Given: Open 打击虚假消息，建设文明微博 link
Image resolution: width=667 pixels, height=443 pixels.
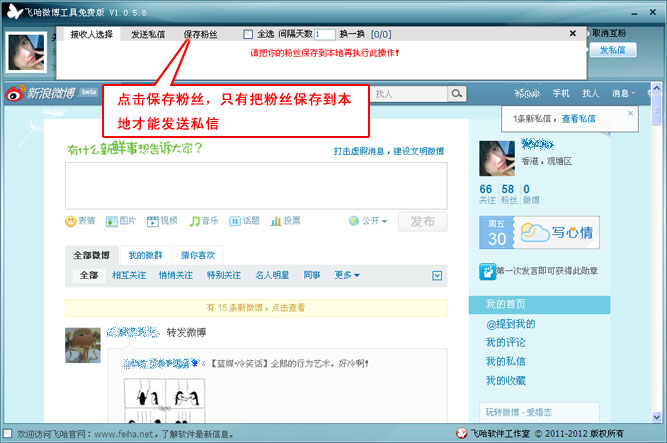Looking at the screenshot, I should 389,151.
